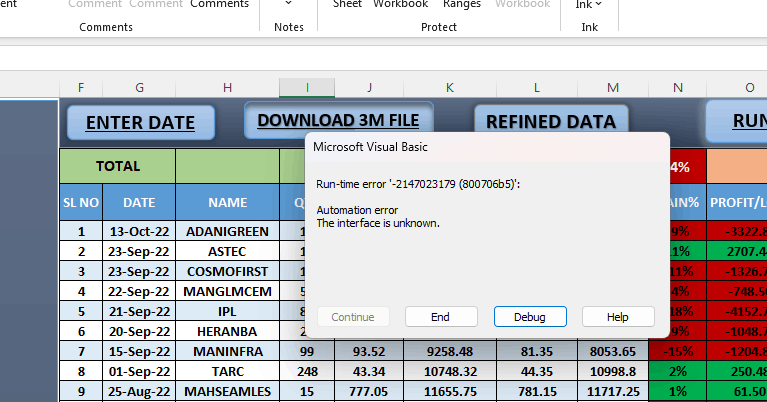
Task: Select serial number 5 cell
Action: [x=81, y=312]
